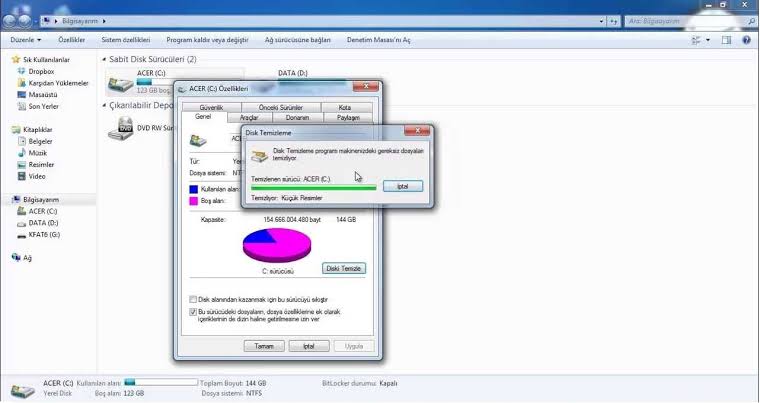Switch to Önceki Sürümler tab
The image size is (760, 403).
(281, 107)
